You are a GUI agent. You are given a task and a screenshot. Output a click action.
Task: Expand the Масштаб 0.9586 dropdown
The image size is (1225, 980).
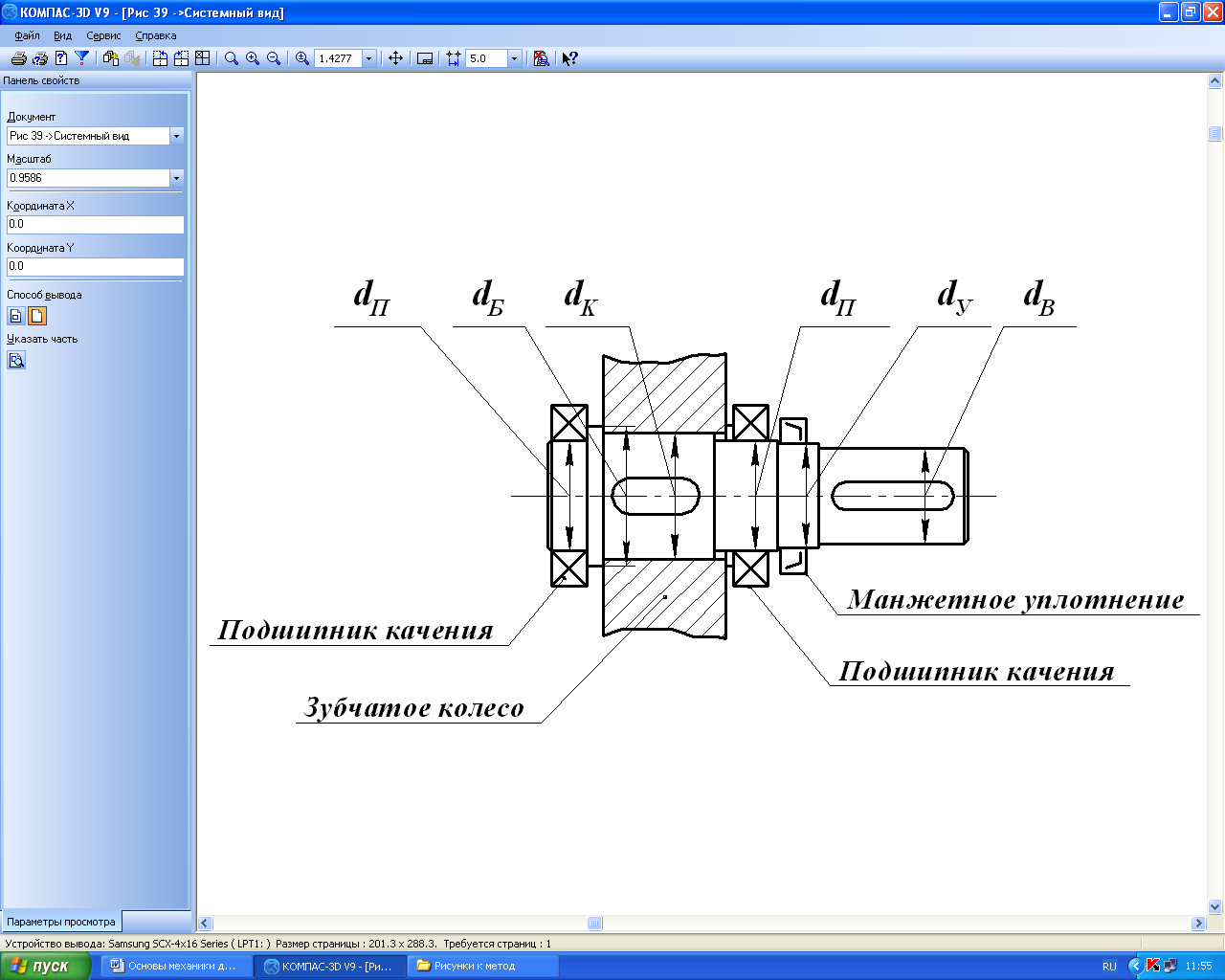tap(176, 178)
